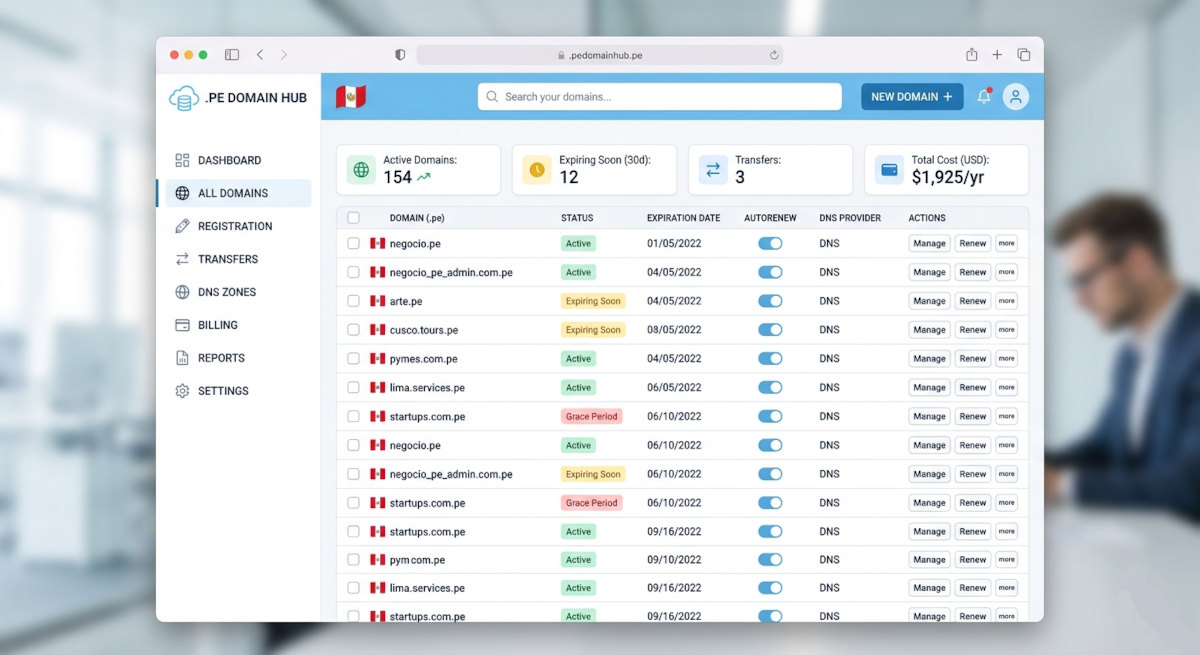Click the flag icon beside arte.pe
The height and width of the screenshot is (655, 1200).
pyautogui.click(x=377, y=301)
